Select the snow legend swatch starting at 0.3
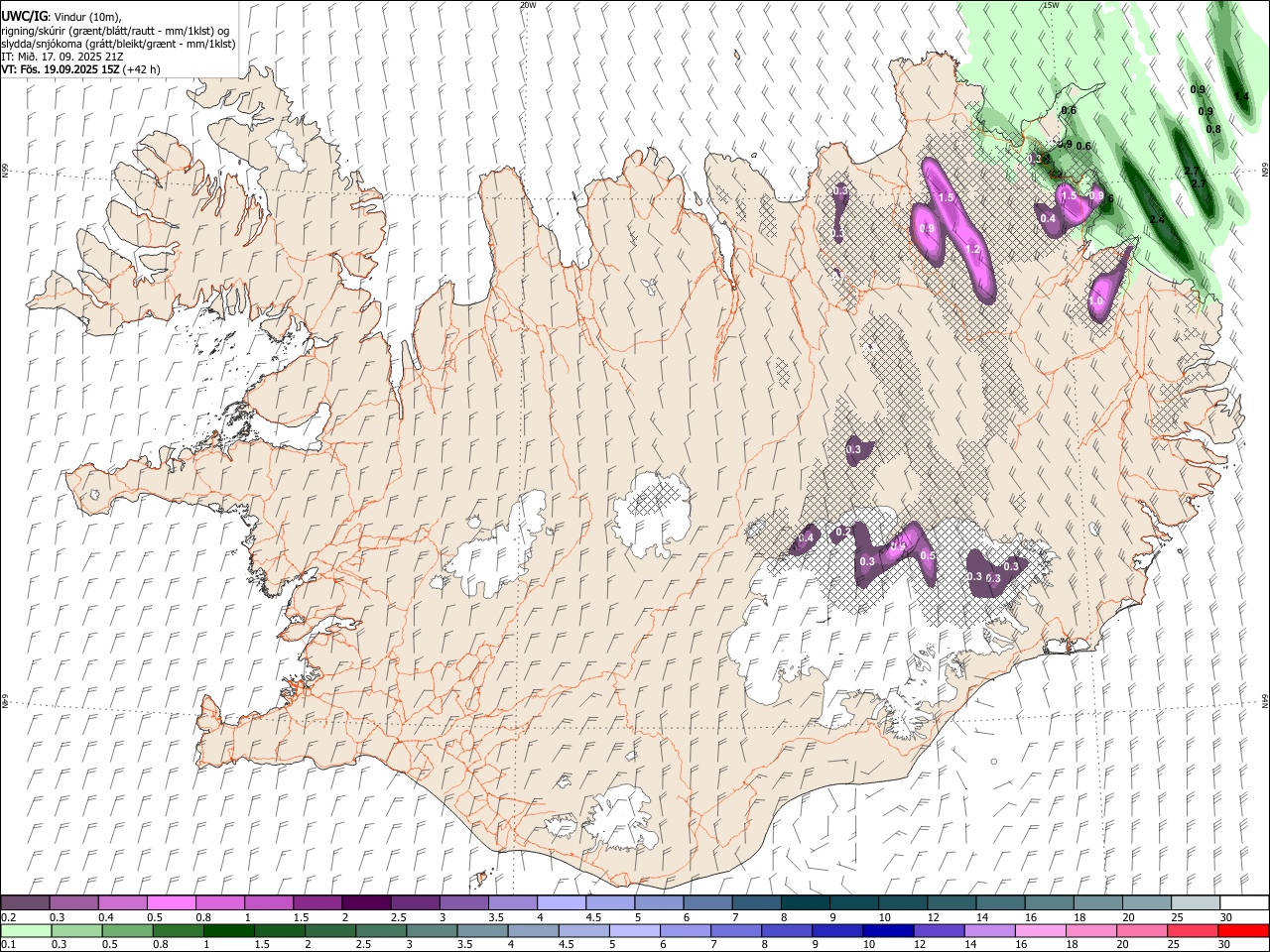The image size is (1270, 952). click(x=74, y=902)
